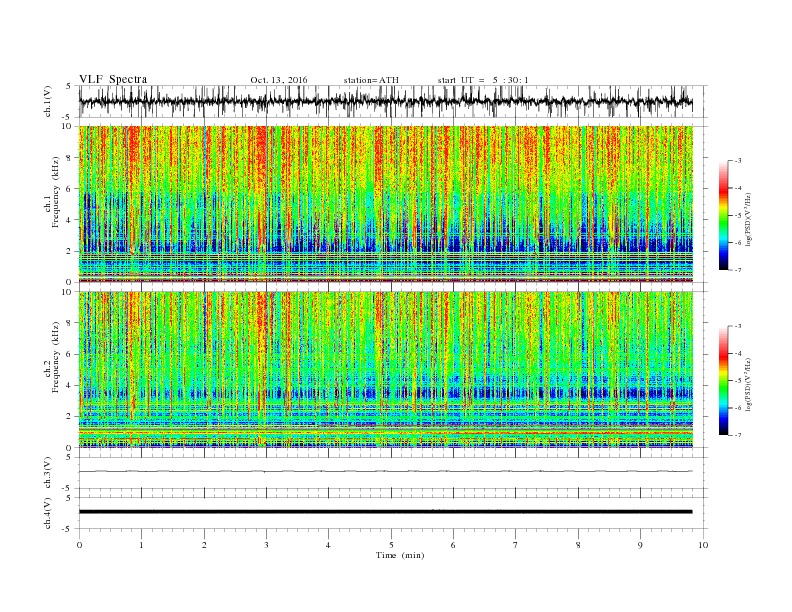Click the "start UT = 5 :30: 1" text

pyautogui.click(x=483, y=80)
